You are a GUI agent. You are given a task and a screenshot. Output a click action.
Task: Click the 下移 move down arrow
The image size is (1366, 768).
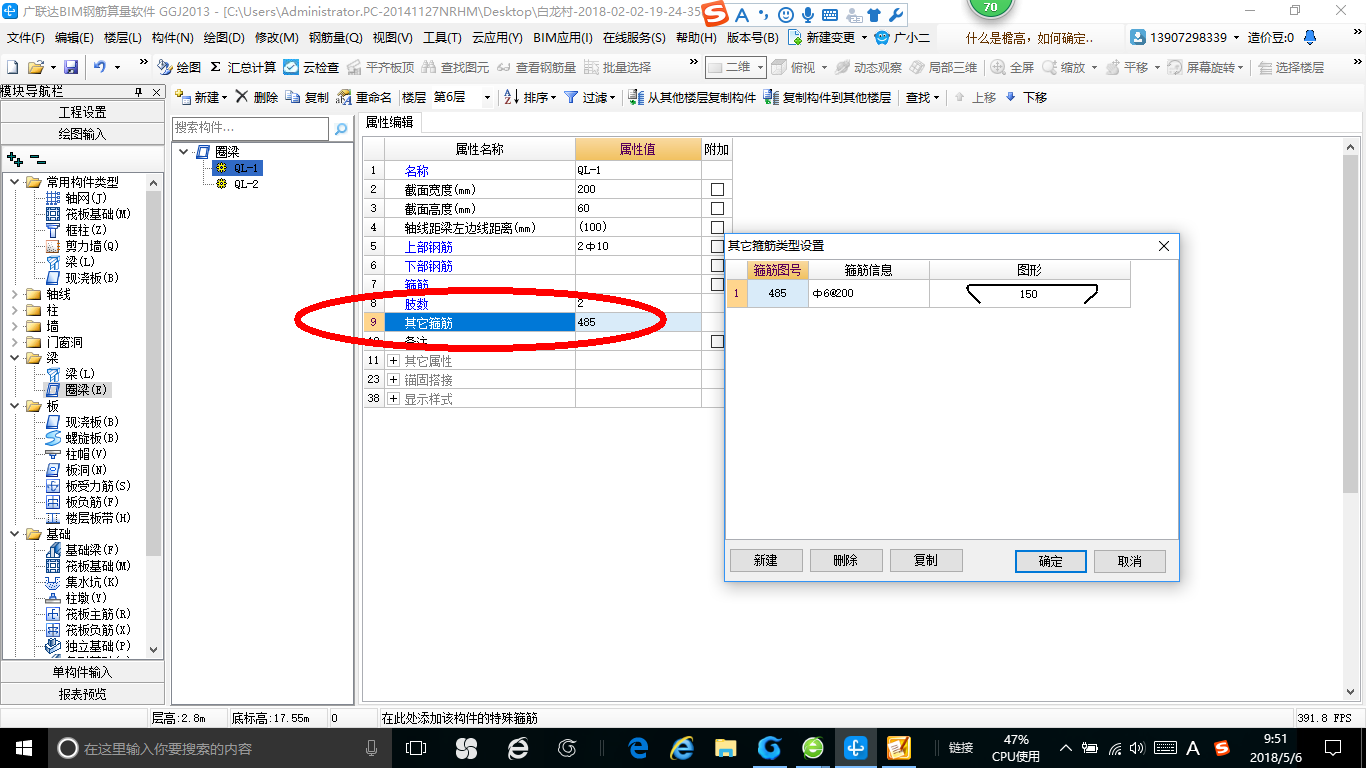coord(1026,97)
